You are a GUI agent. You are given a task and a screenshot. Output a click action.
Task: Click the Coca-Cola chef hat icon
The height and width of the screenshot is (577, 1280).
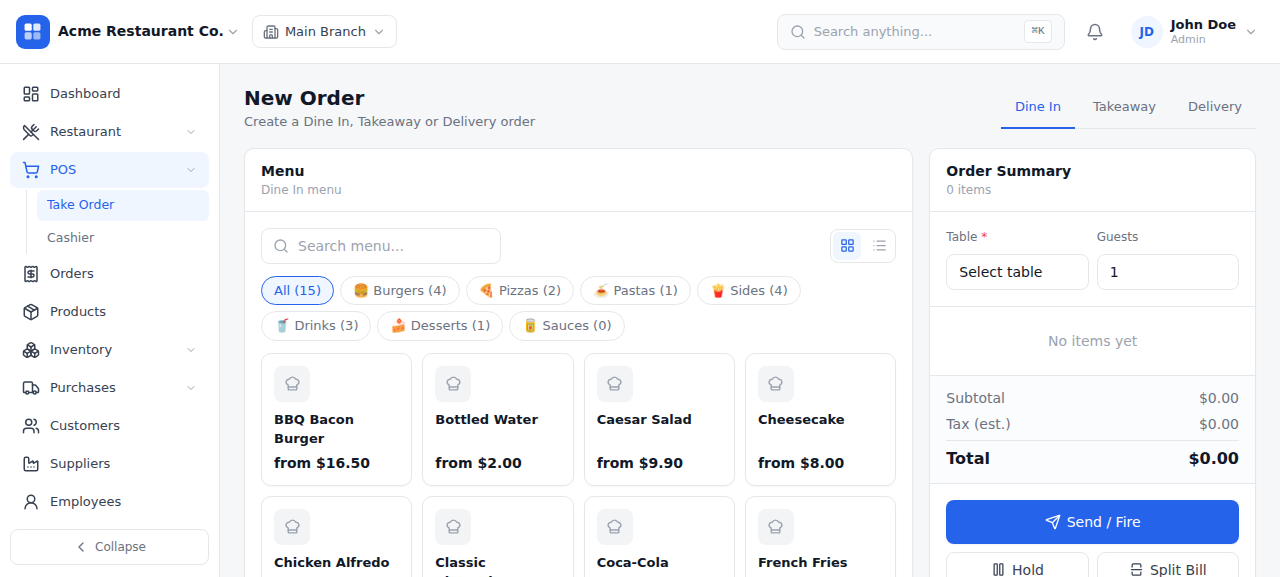pos(615,527)
